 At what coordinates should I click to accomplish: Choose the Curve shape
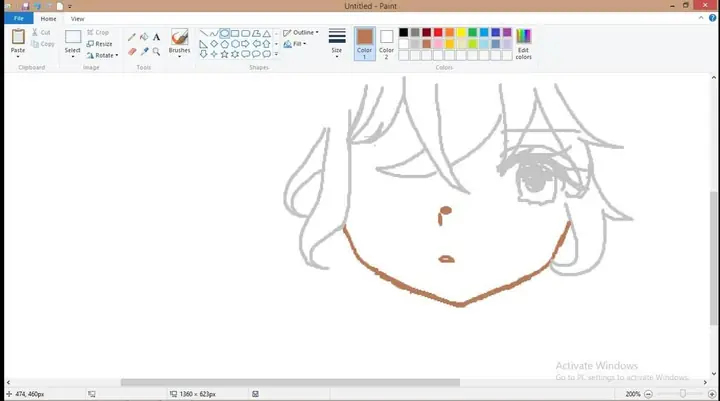(x=214, y=34)
